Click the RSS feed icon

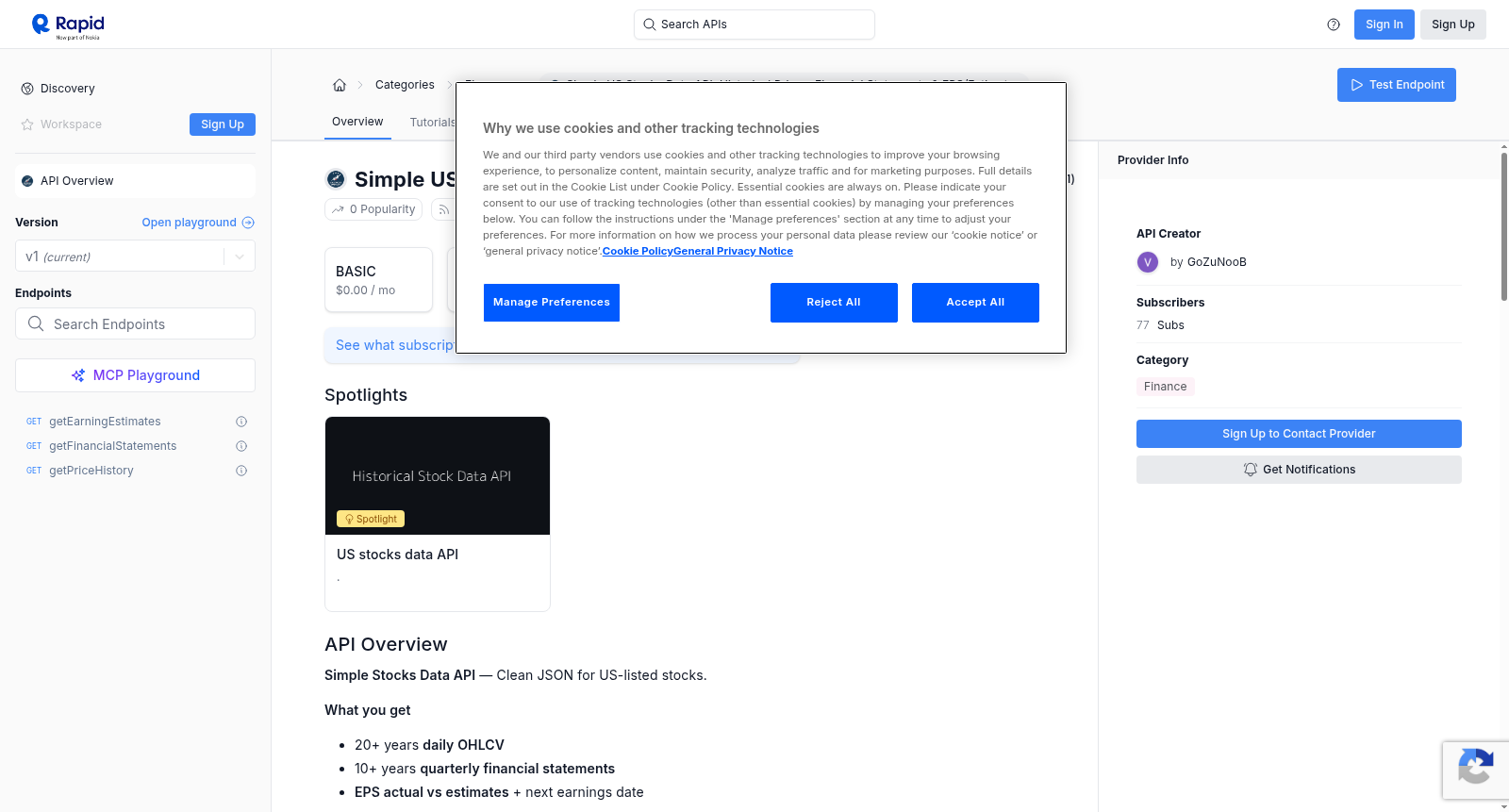(x=443, y=209)
